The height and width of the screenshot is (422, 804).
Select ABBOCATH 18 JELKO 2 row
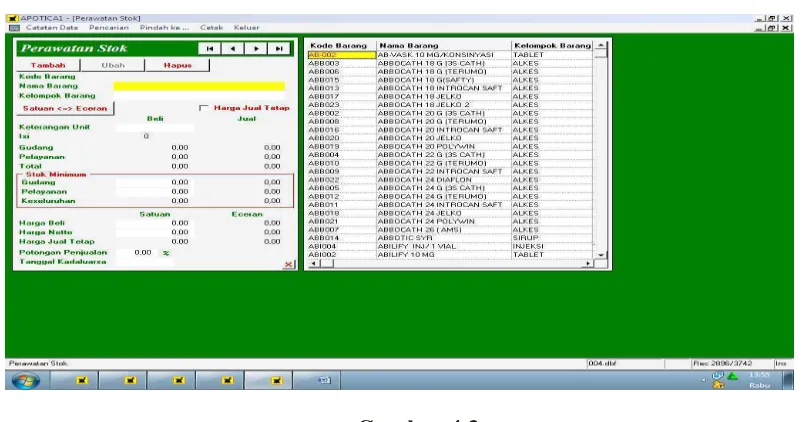[x=450, y=105]
